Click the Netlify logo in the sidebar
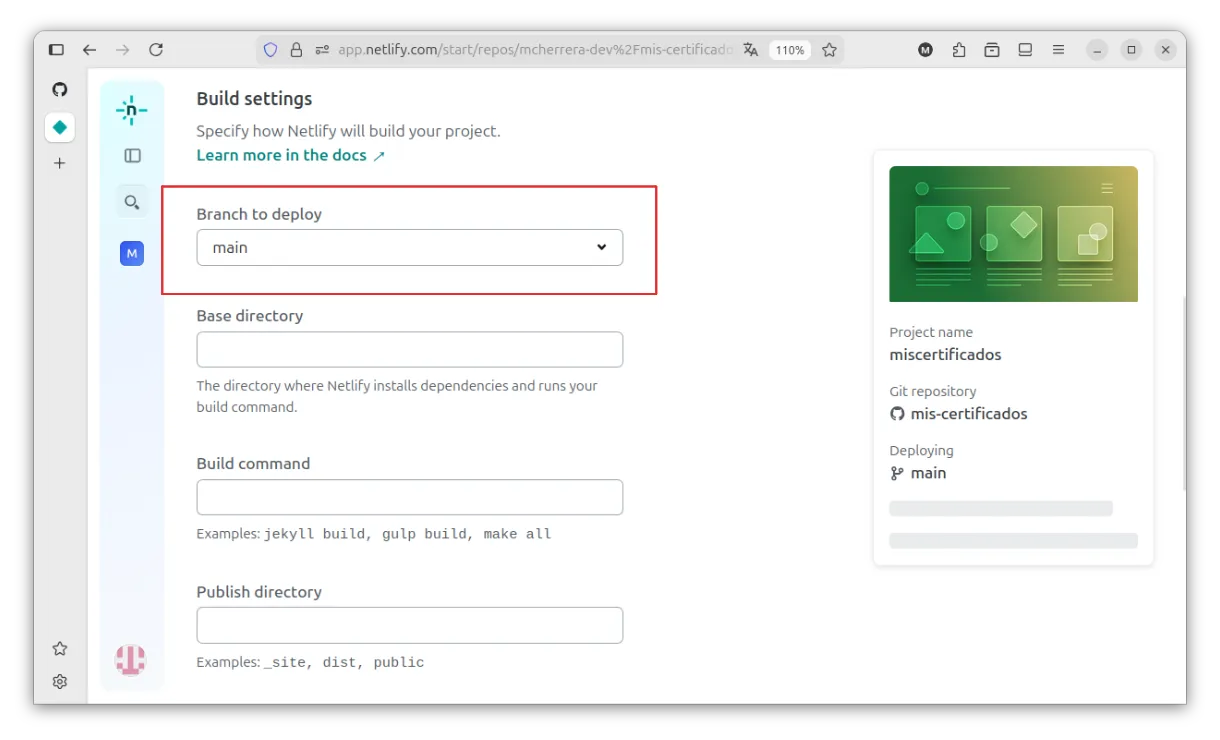 pos(131,111)
